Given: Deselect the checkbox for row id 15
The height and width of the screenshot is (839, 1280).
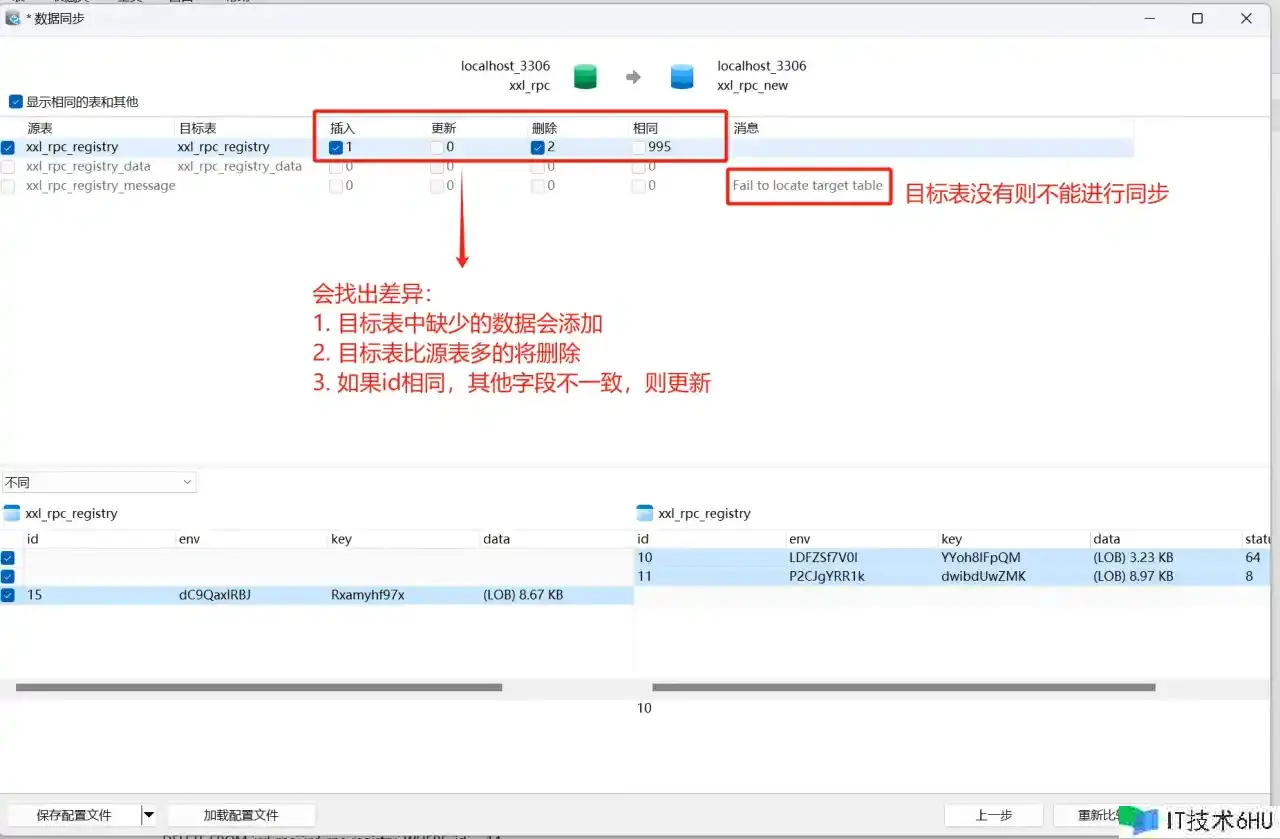Looking at the screenshot, I should (x=8, y=596).
